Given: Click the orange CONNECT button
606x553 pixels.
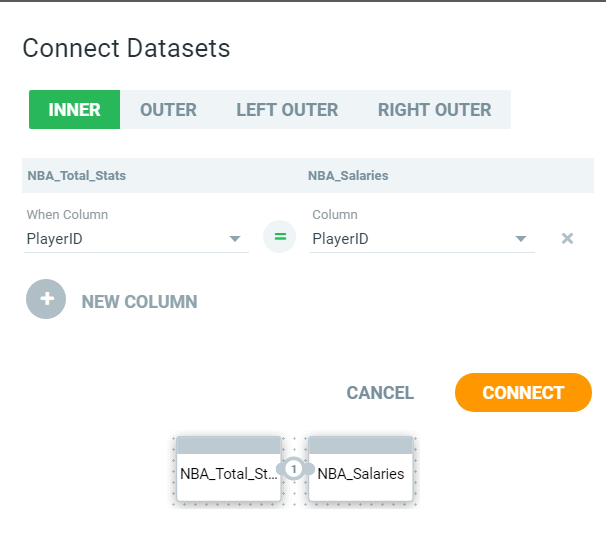Looking at the screenshot, I should coord(523,392).
